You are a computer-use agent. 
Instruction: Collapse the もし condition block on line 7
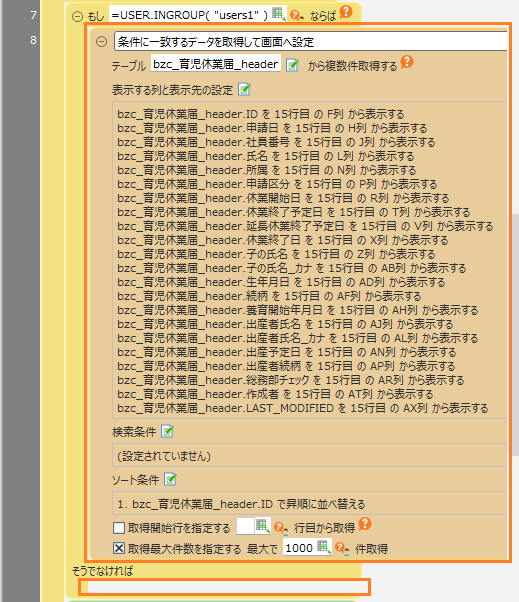tap(78, 17)
